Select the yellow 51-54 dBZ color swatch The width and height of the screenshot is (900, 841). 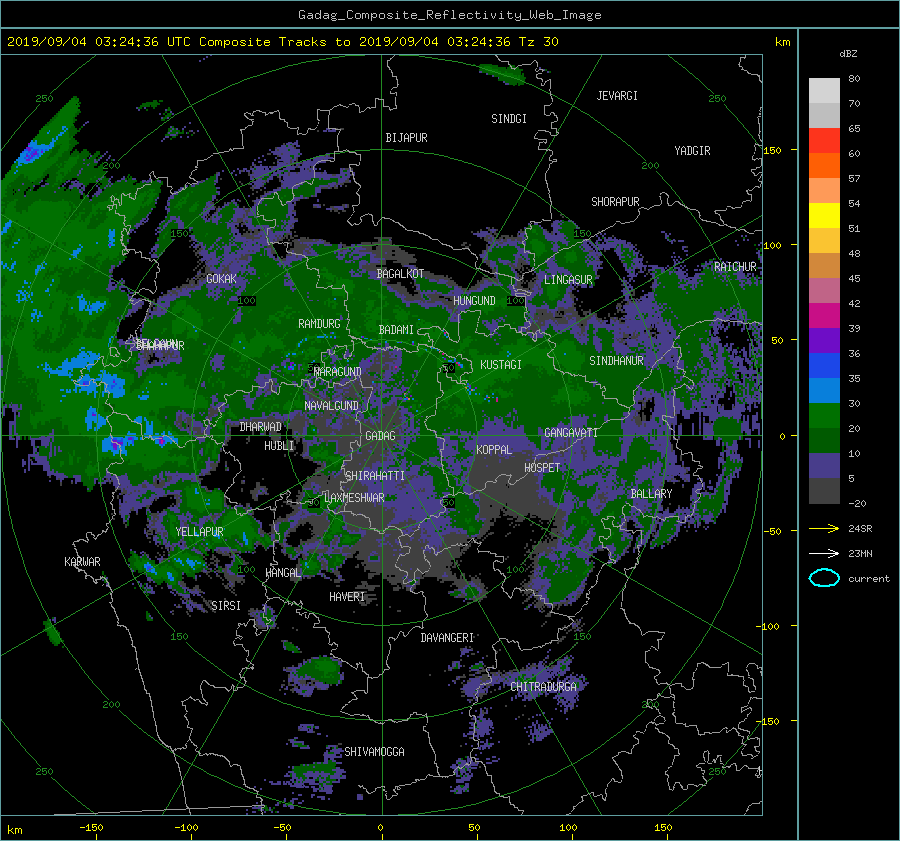824,216
